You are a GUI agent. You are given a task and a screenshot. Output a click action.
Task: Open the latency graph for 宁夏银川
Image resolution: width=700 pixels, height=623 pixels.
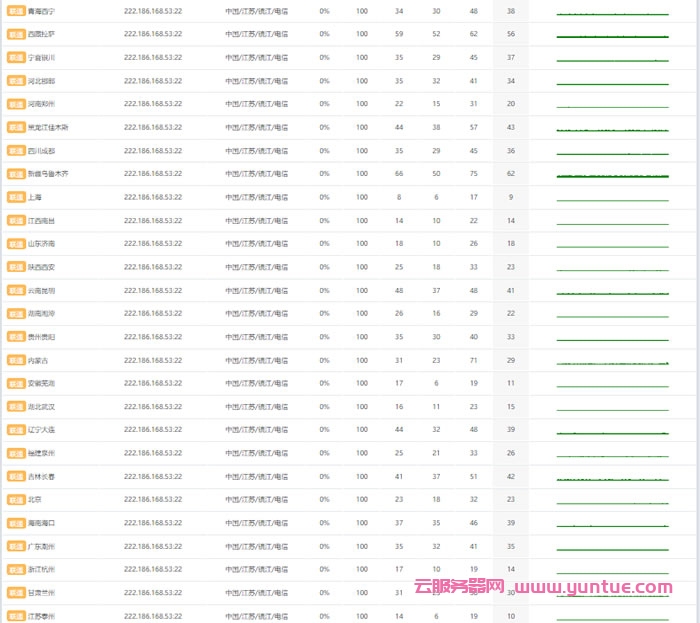(612, 59)
